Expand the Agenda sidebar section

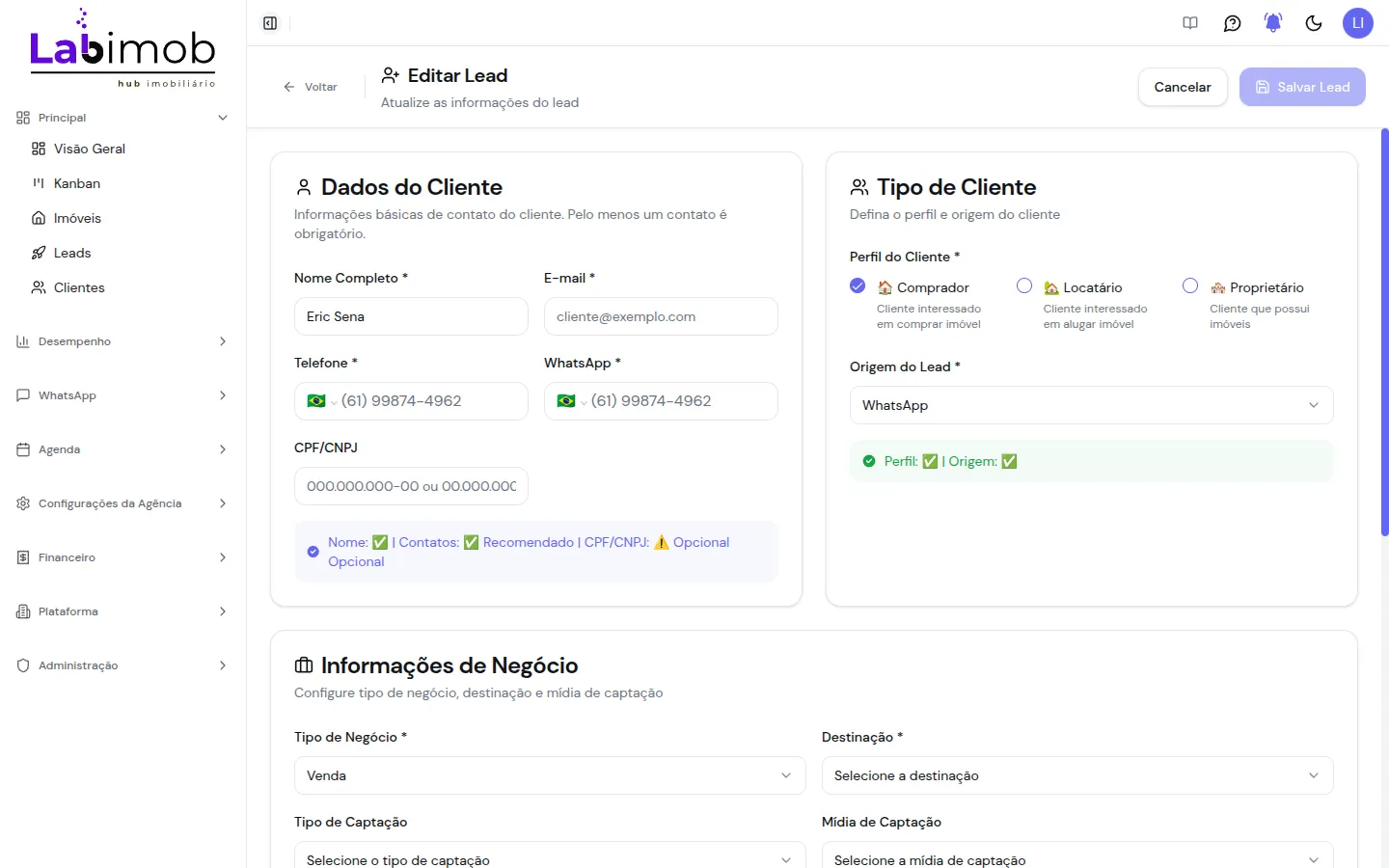(x=223, y=449)
